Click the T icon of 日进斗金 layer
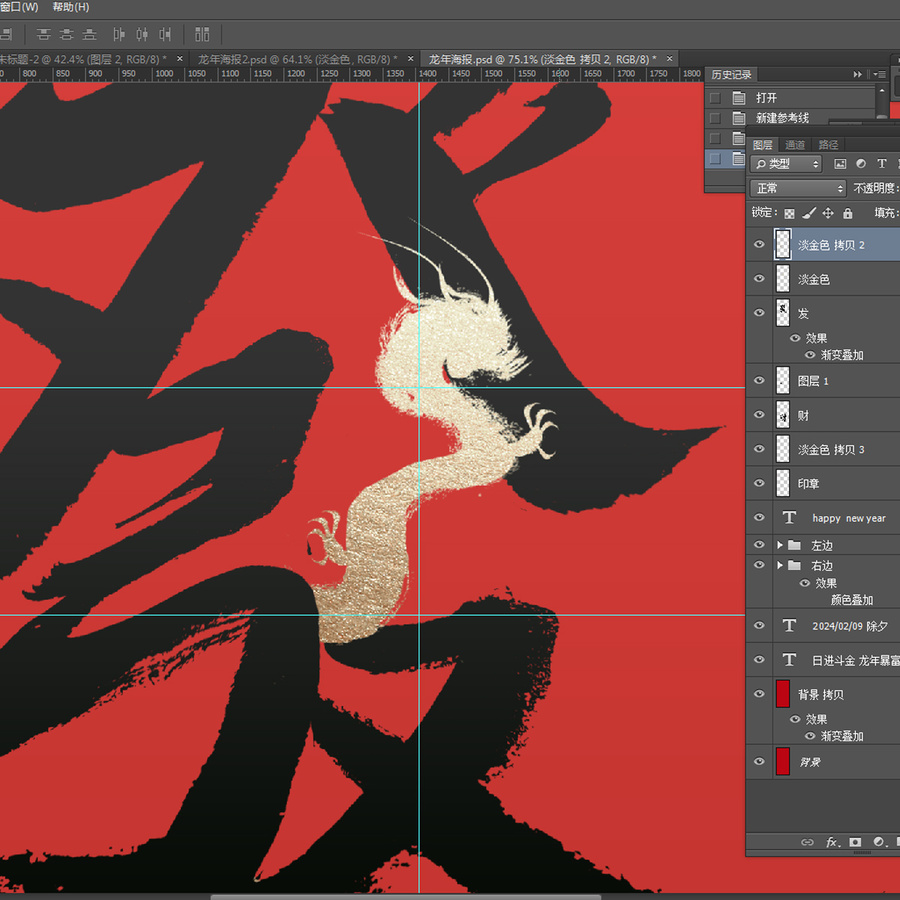900x900 pixels. tap(789, 660)
